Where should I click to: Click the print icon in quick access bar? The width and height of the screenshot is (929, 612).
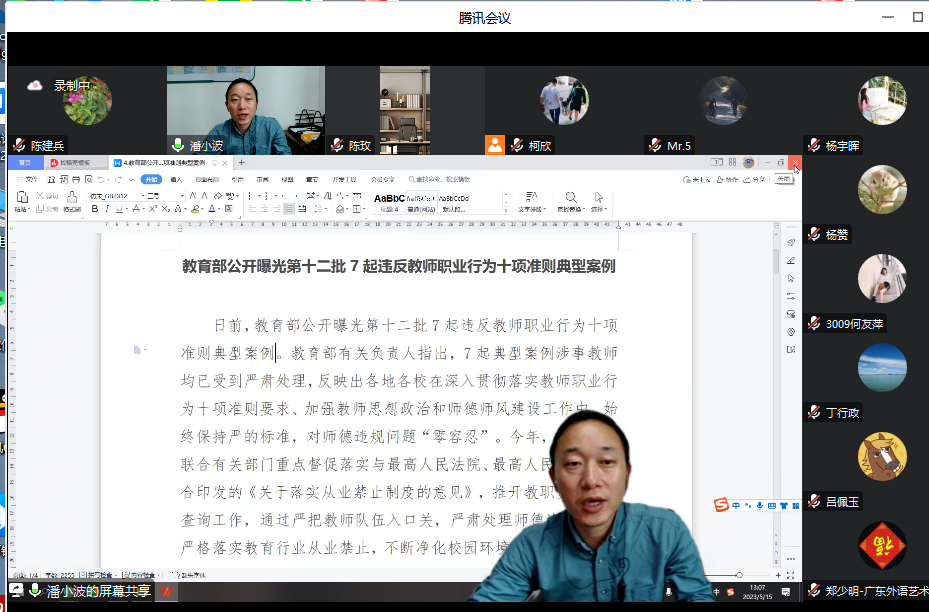pyautogui.click(x=76, y=179)
